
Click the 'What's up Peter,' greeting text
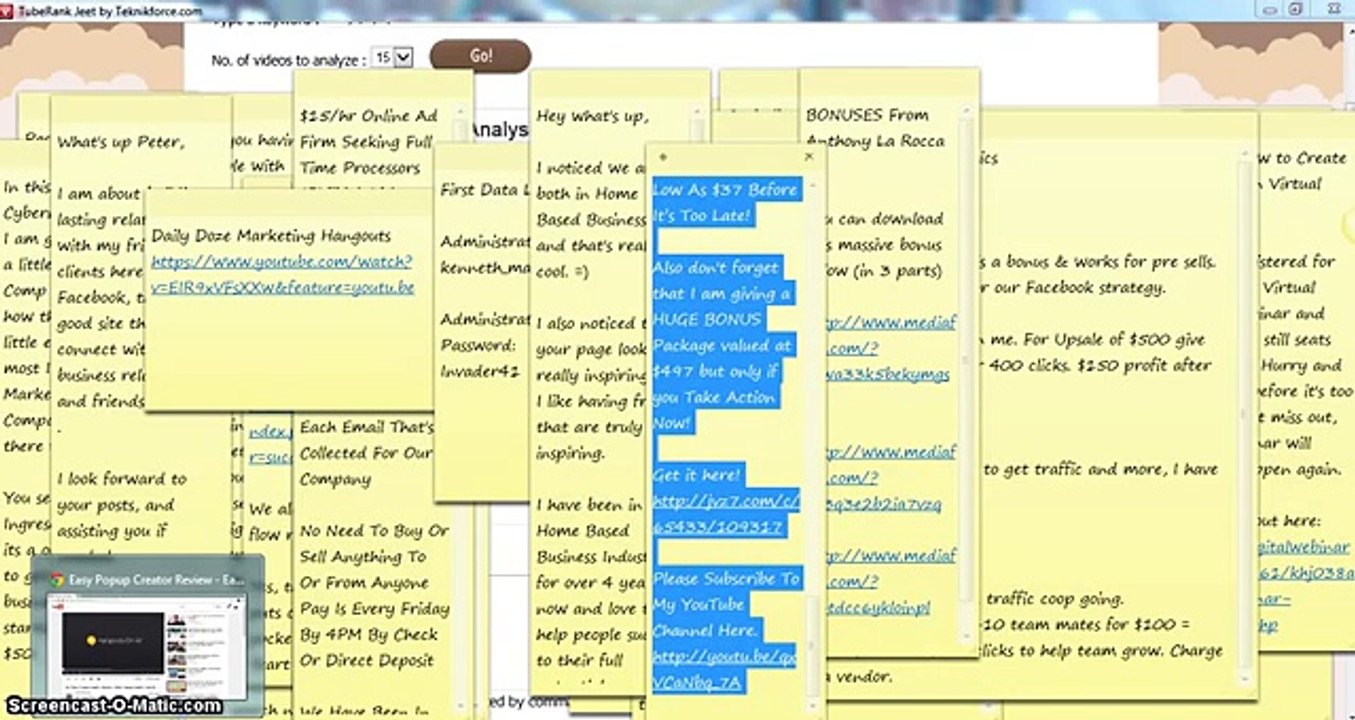120,142
